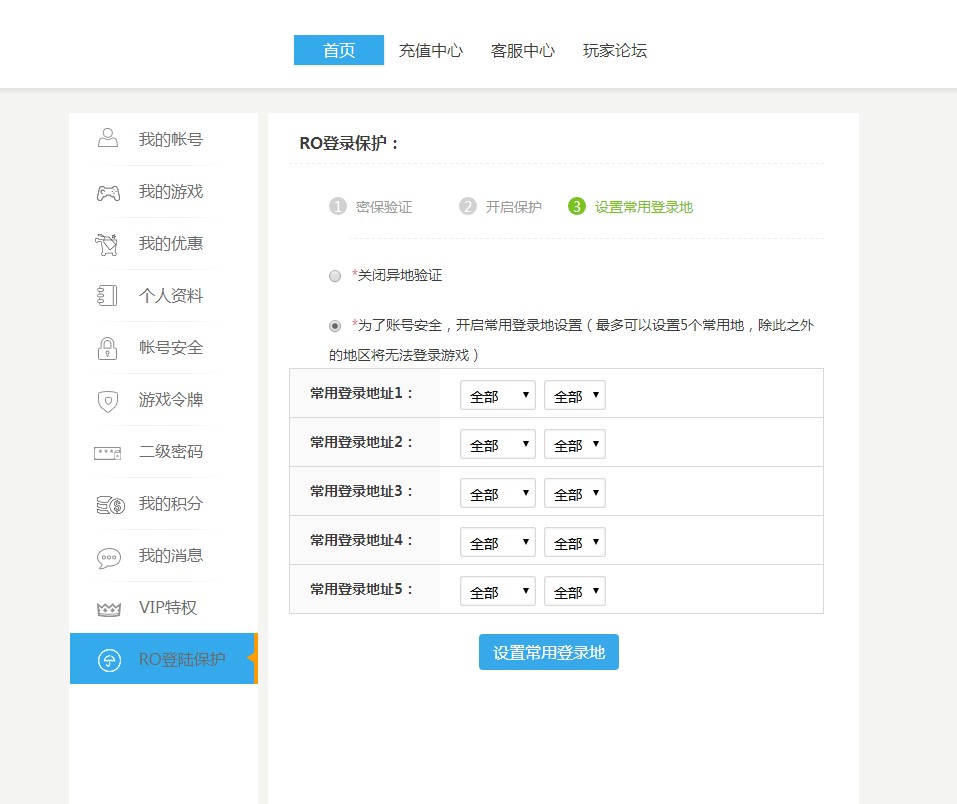Click the 我的积分 coins icon

[x=110, y=505]
